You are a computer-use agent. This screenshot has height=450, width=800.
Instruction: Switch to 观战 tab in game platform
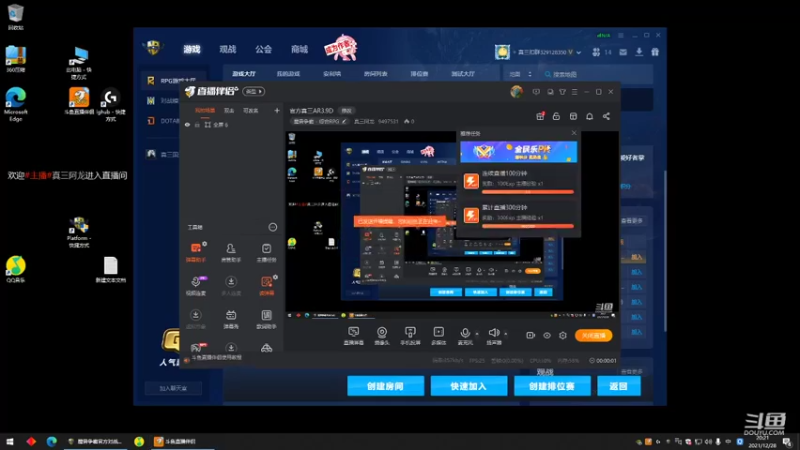coord(228,49)
